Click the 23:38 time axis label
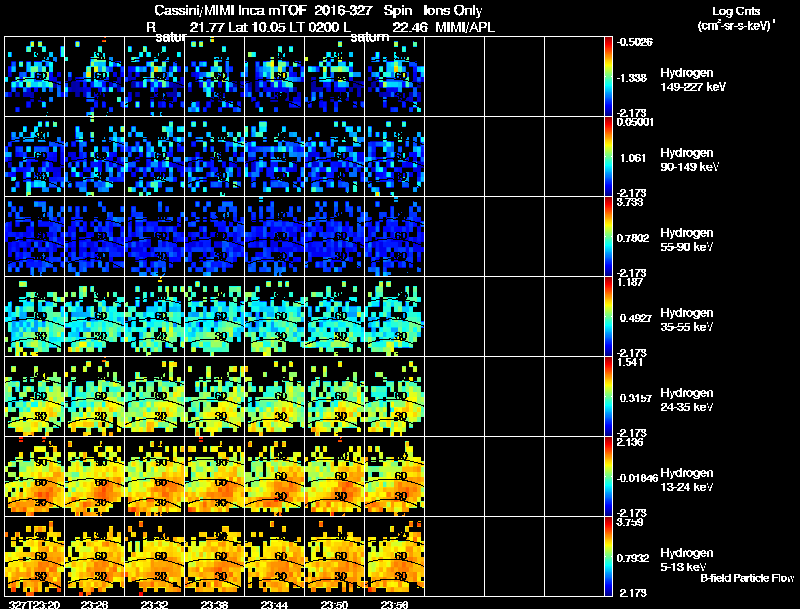This screenshot has height=609, width=800. tap(214, 604)
